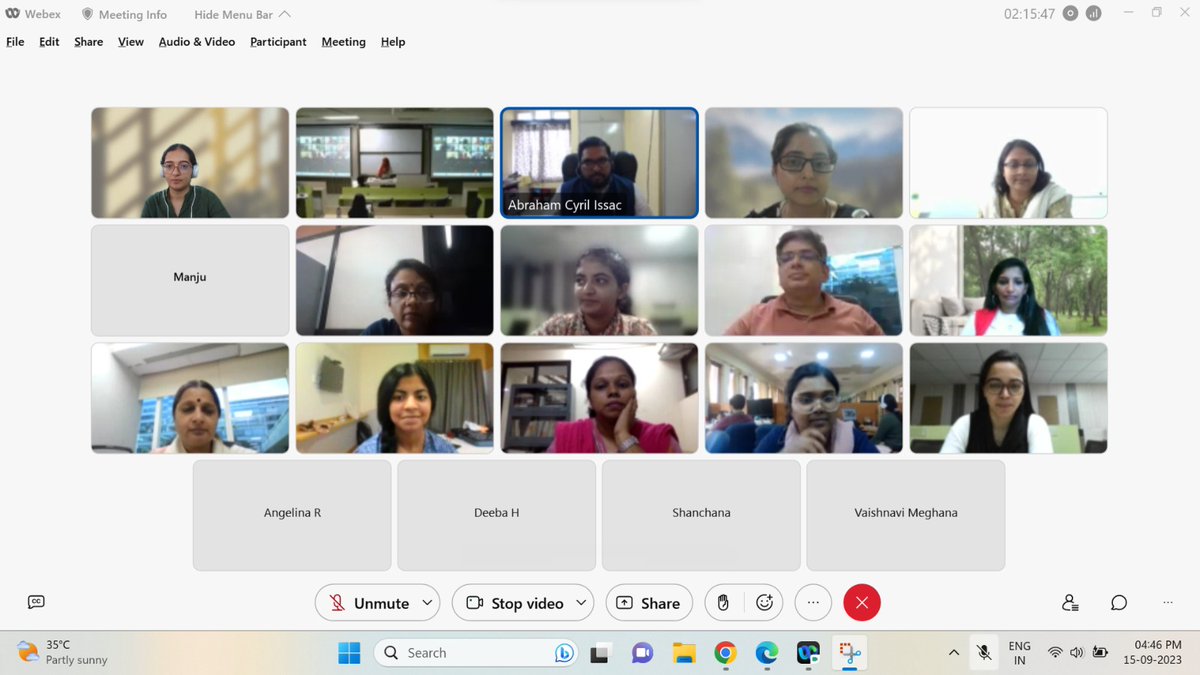This screenshot has width=1200, height=675.
Task: Open ENG IN language switcher
Action: (1019, 653)
